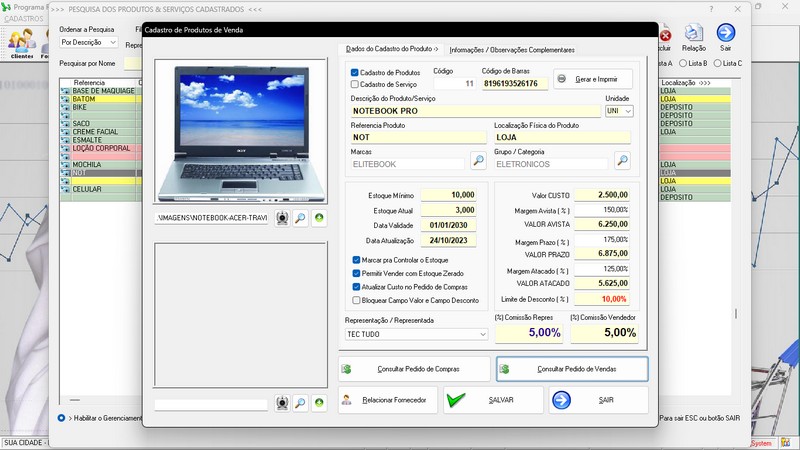Image resolution: width=800 pixels, height=450 pixels.
Task: Click the webcam icon under second image box
Action: pos(282,403)
